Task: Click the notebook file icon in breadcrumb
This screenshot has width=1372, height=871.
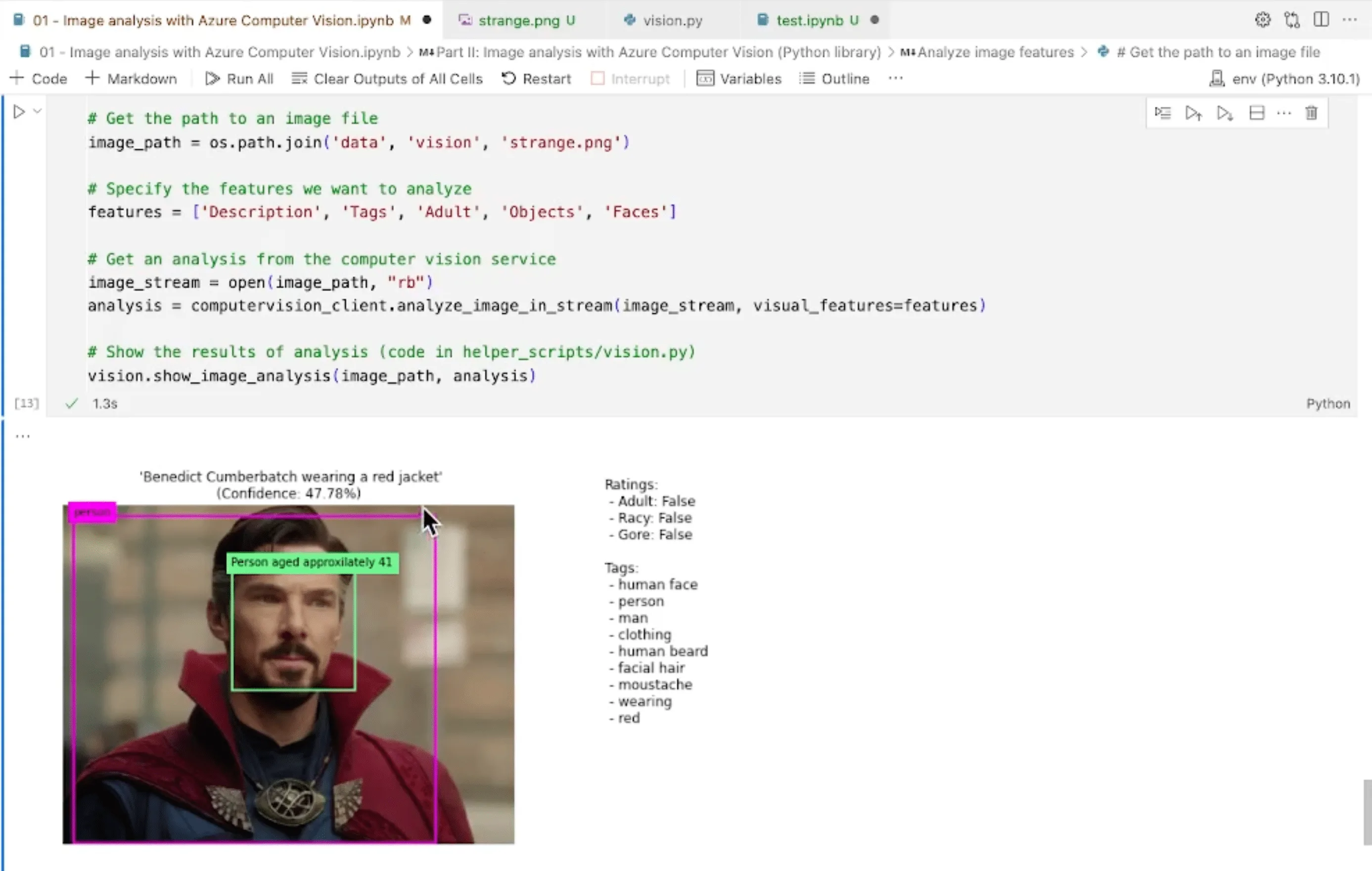Action: click(25, 52)
